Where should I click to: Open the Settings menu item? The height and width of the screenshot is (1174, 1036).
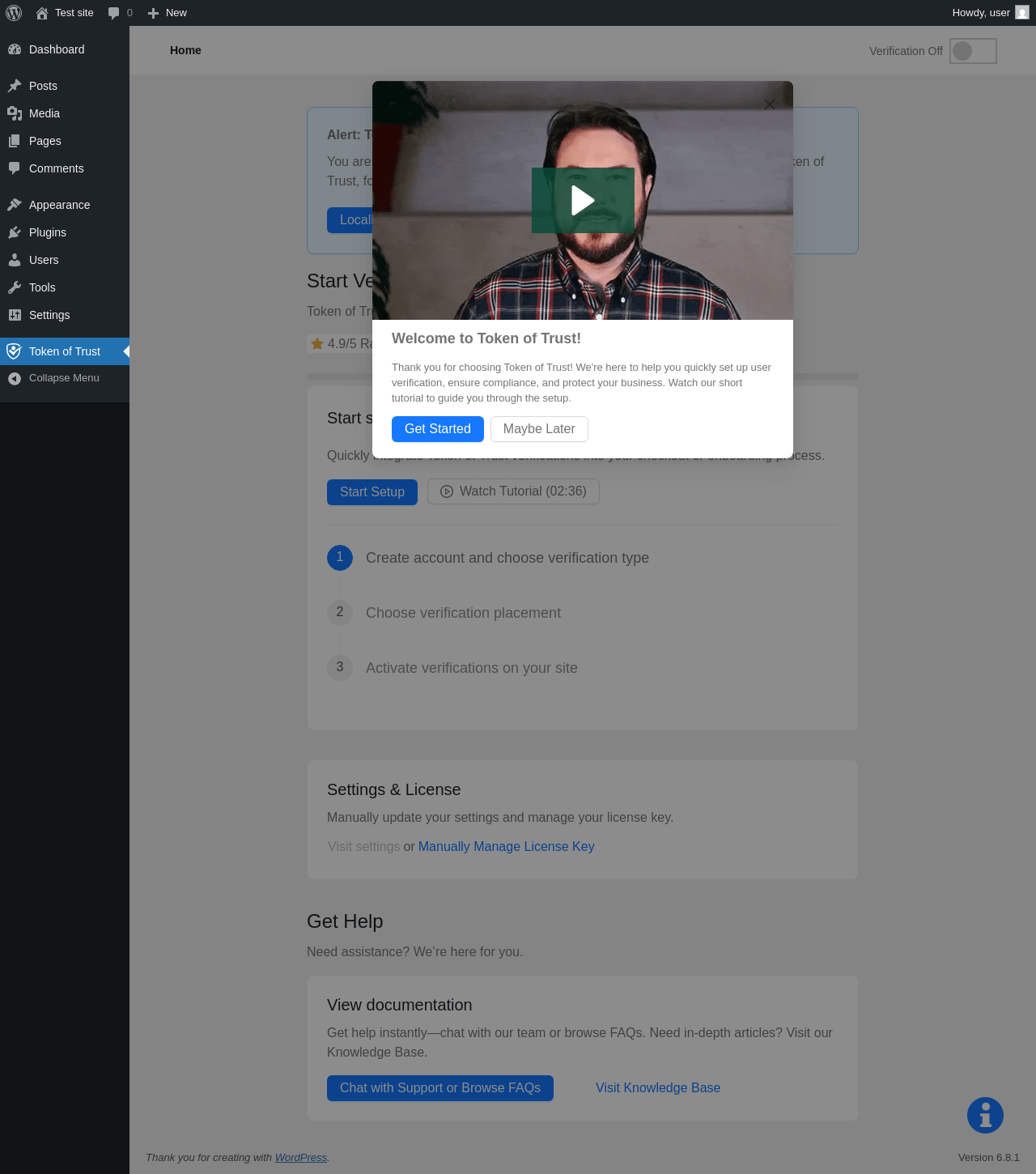pyautogui.click(x=65, y=315)
